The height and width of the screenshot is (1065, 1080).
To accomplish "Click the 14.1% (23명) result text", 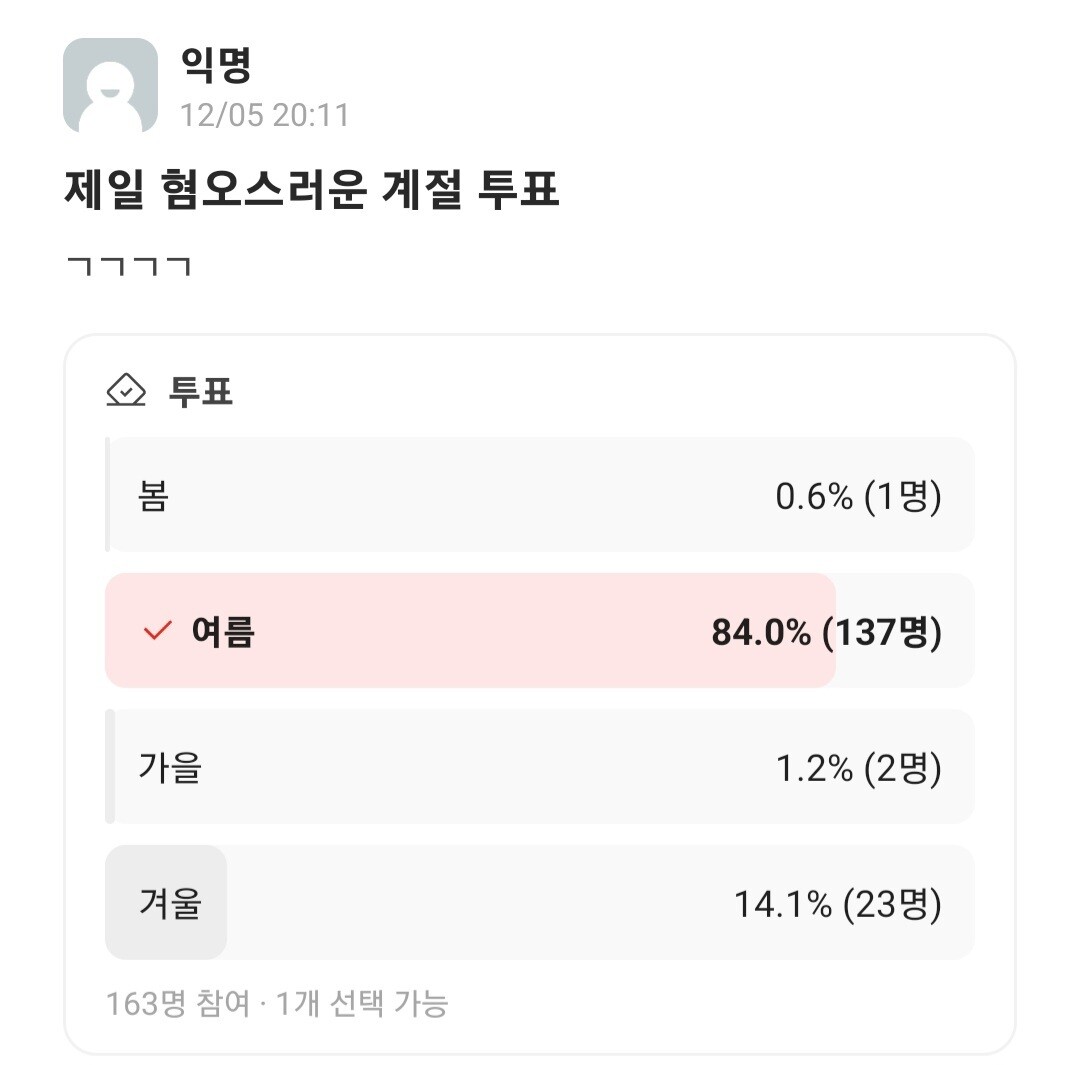I will tap(837, 904).
